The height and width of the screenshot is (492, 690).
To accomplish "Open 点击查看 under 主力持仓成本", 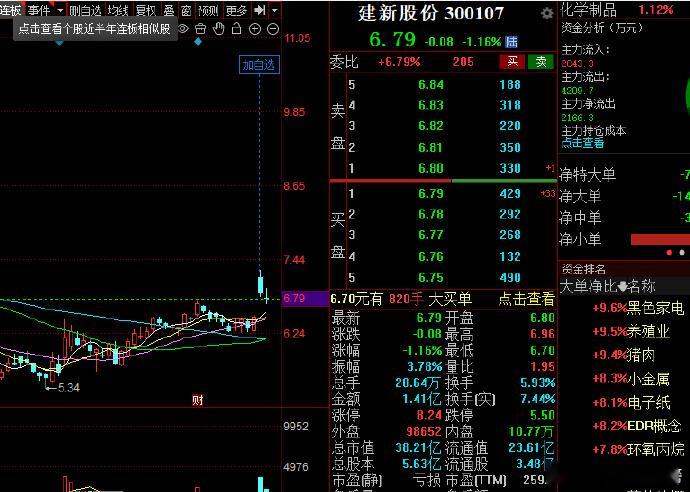I will [583, 143].
